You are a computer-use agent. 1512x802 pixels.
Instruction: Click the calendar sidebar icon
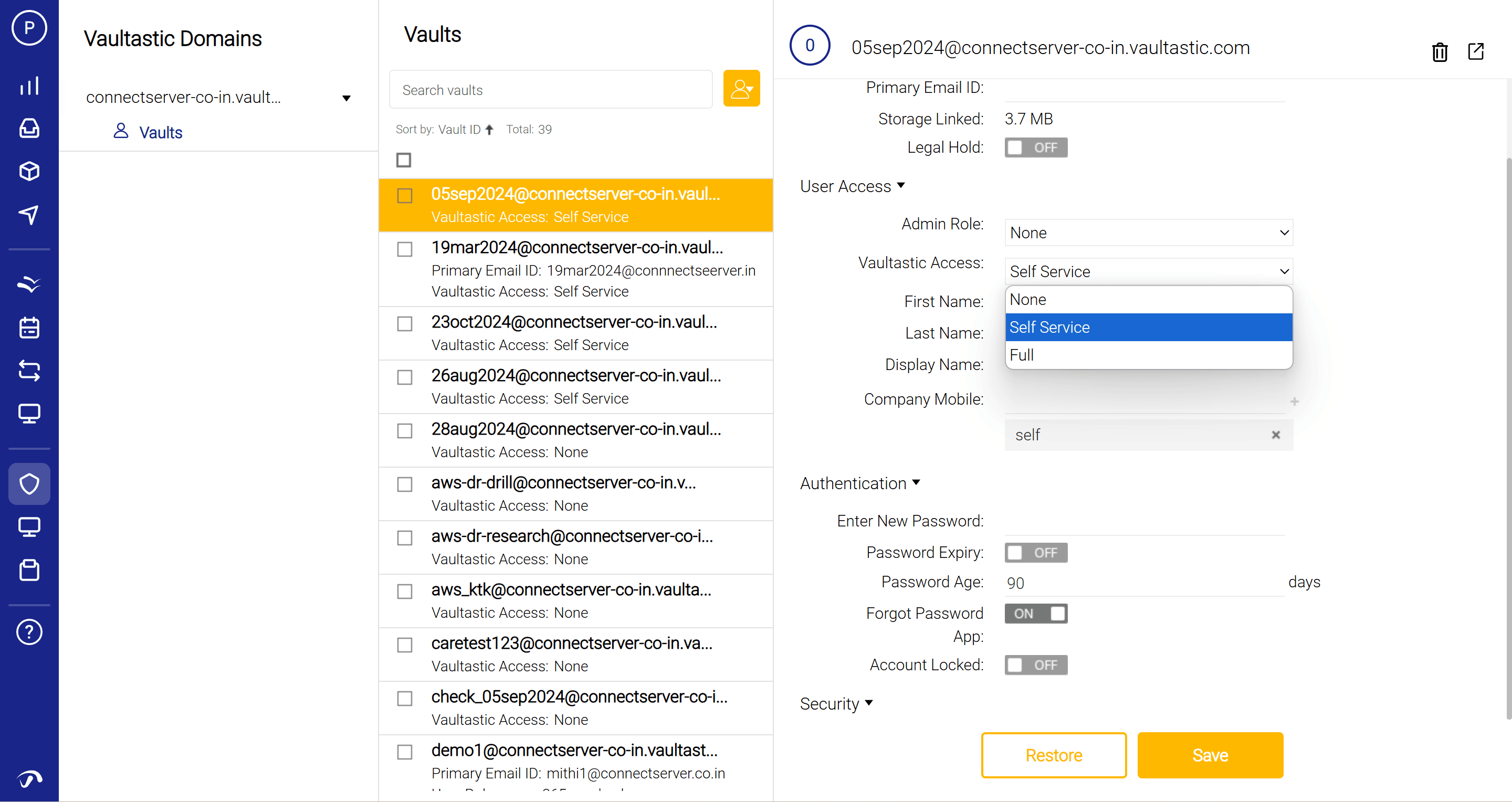(29, 328)
